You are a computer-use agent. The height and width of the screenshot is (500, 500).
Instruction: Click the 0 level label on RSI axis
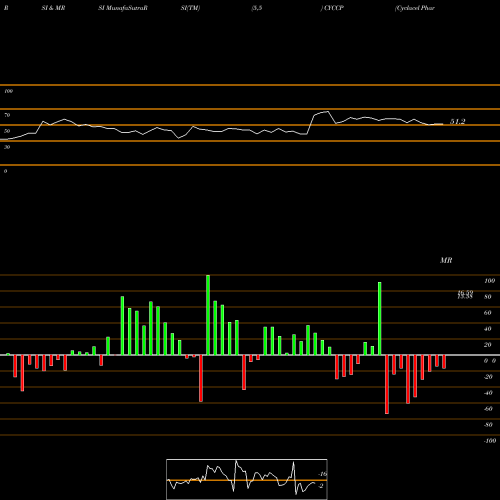click(x=5, y=171)
